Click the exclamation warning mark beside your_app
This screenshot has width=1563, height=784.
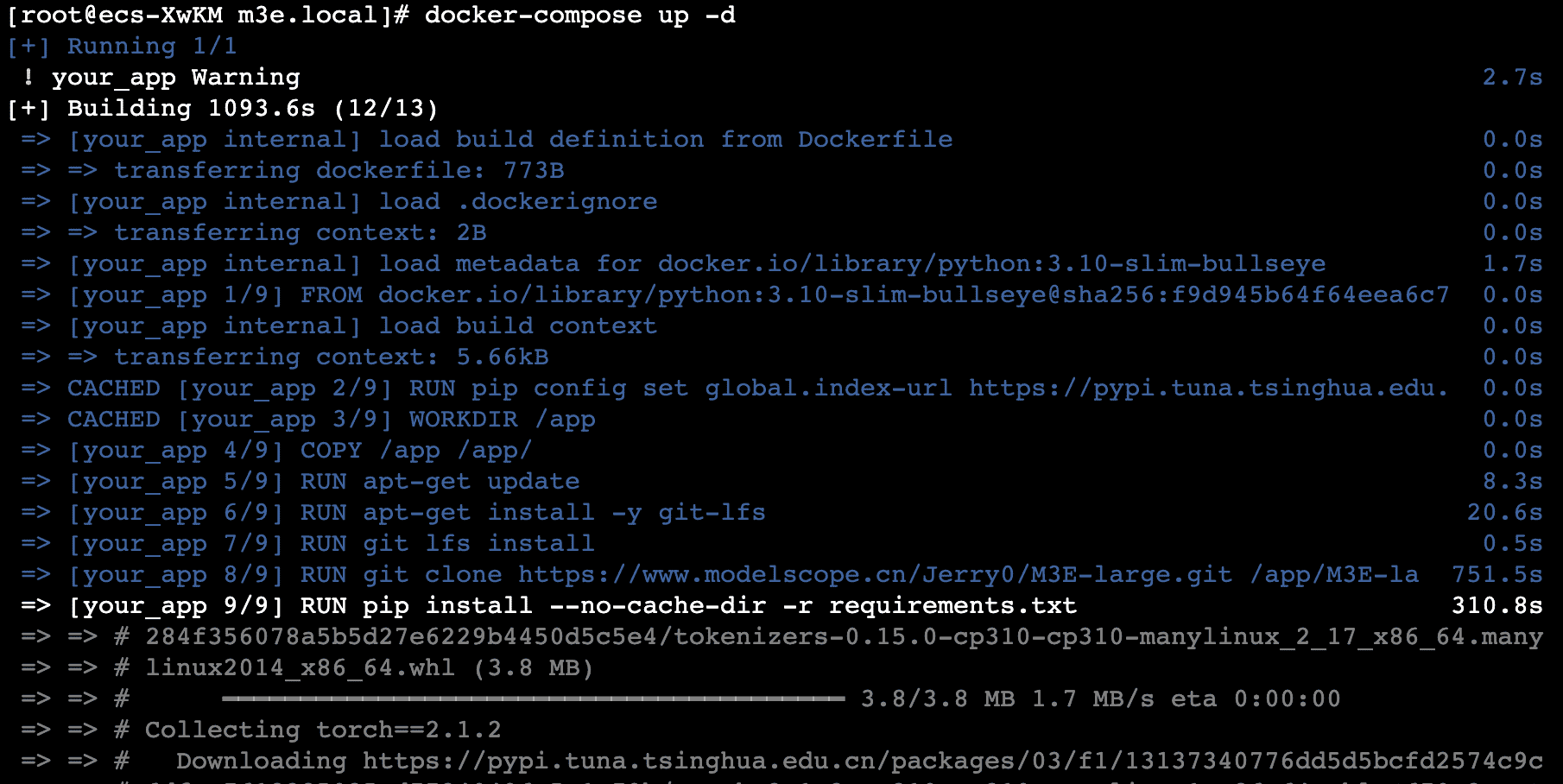(28, 78)
